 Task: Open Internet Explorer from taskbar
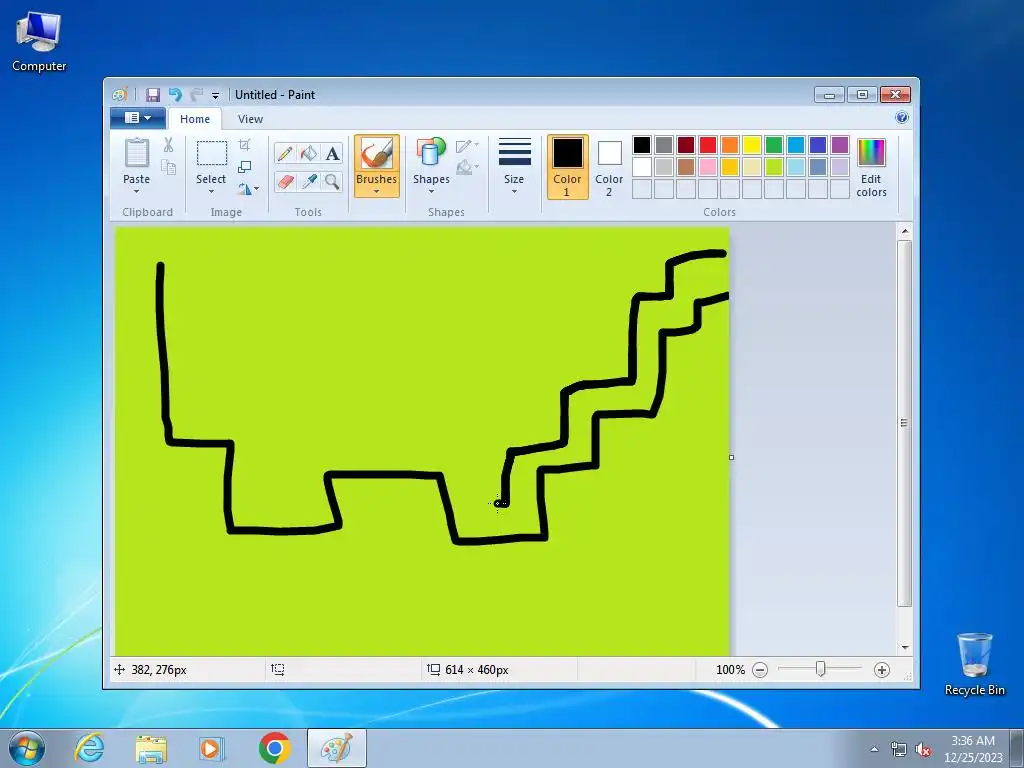89,748
